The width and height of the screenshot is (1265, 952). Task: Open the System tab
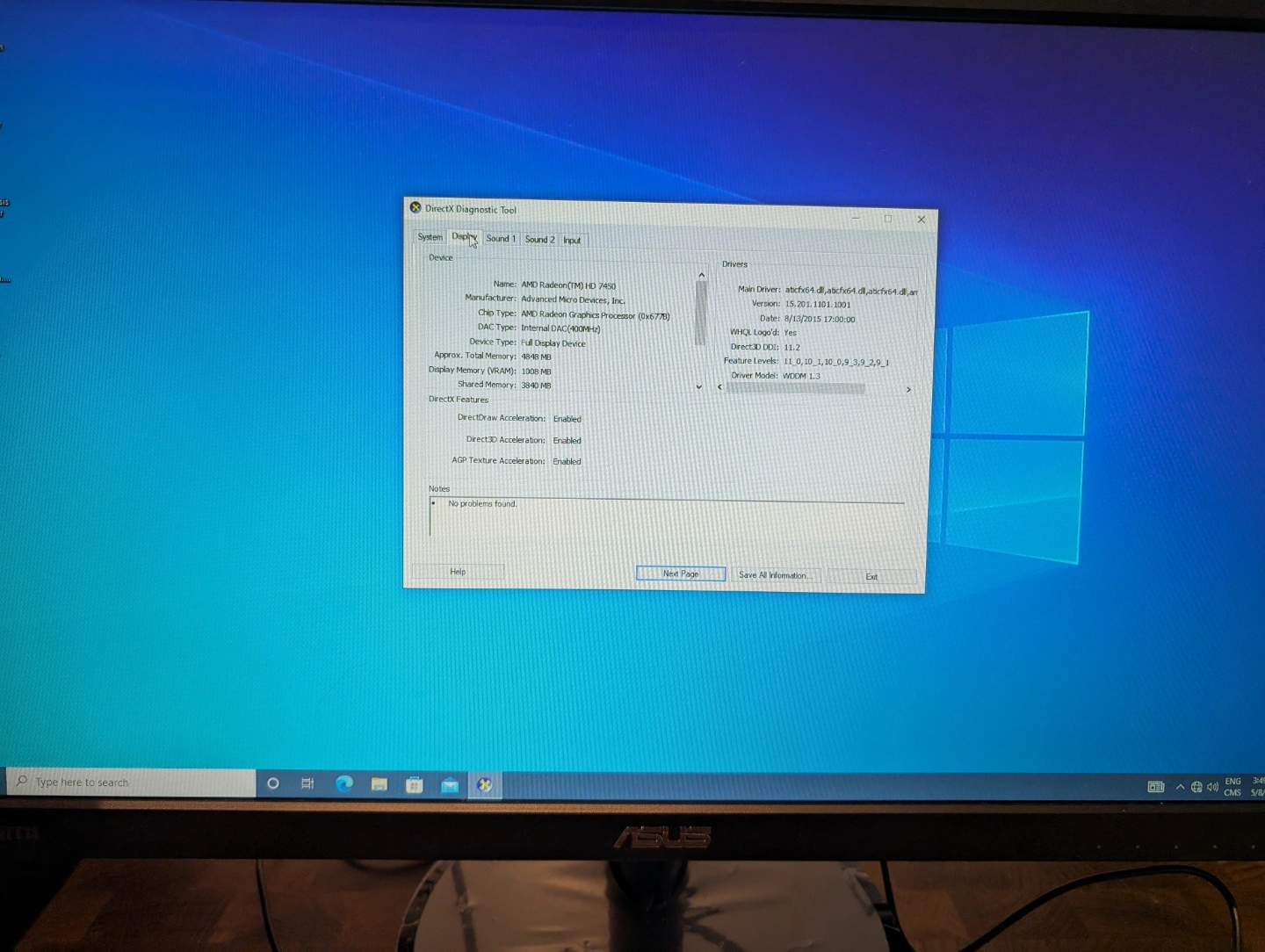click(x=430, y=237)
